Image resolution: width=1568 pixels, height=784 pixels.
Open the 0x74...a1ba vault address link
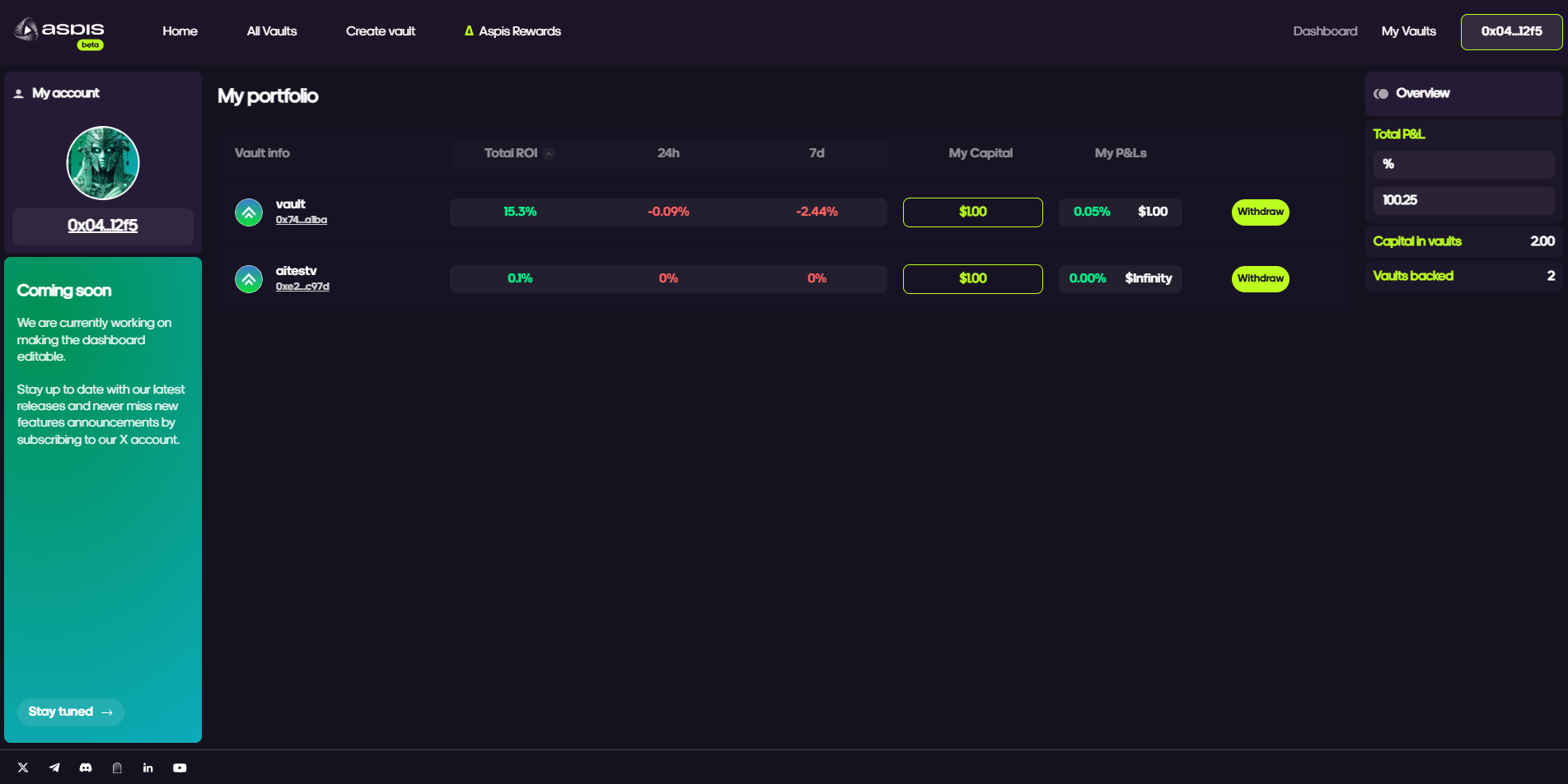tap(302, 220)
